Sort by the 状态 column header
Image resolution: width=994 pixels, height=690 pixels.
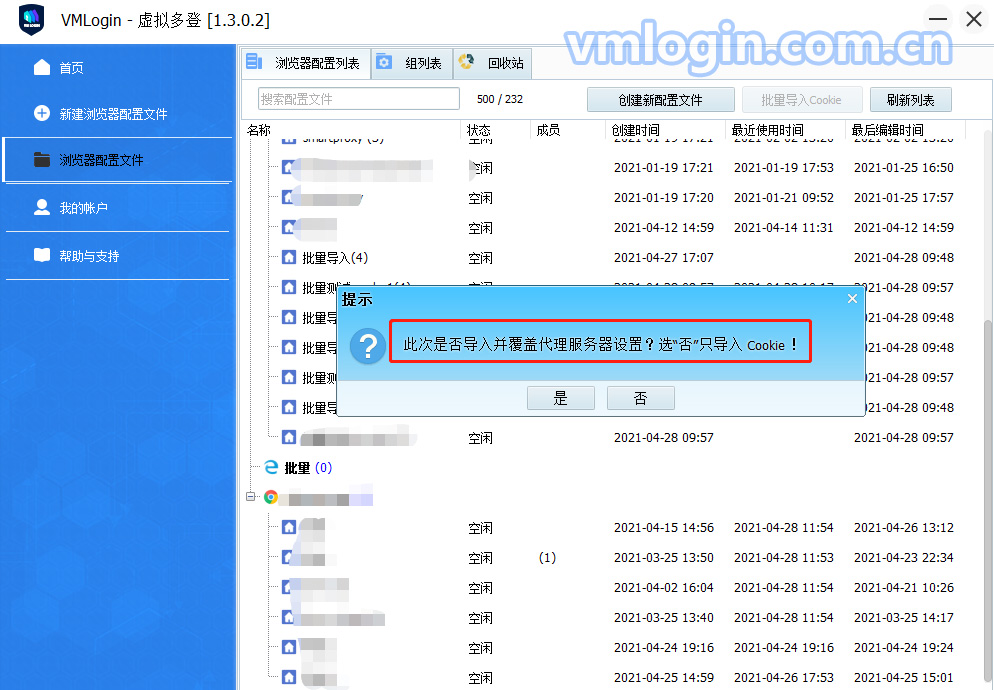point(479,130)
